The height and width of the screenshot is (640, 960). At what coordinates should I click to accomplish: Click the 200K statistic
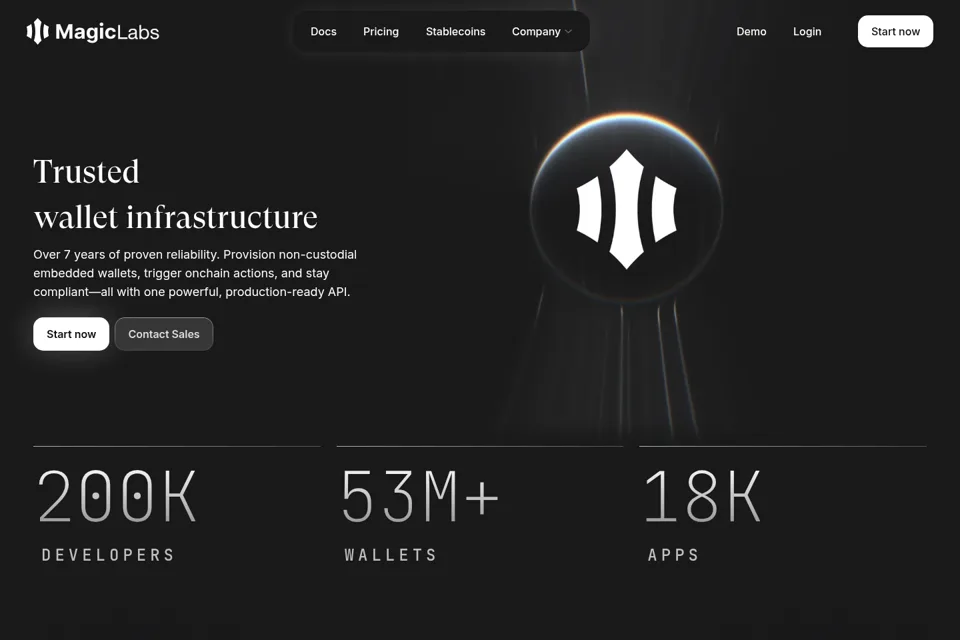(118, 495)
